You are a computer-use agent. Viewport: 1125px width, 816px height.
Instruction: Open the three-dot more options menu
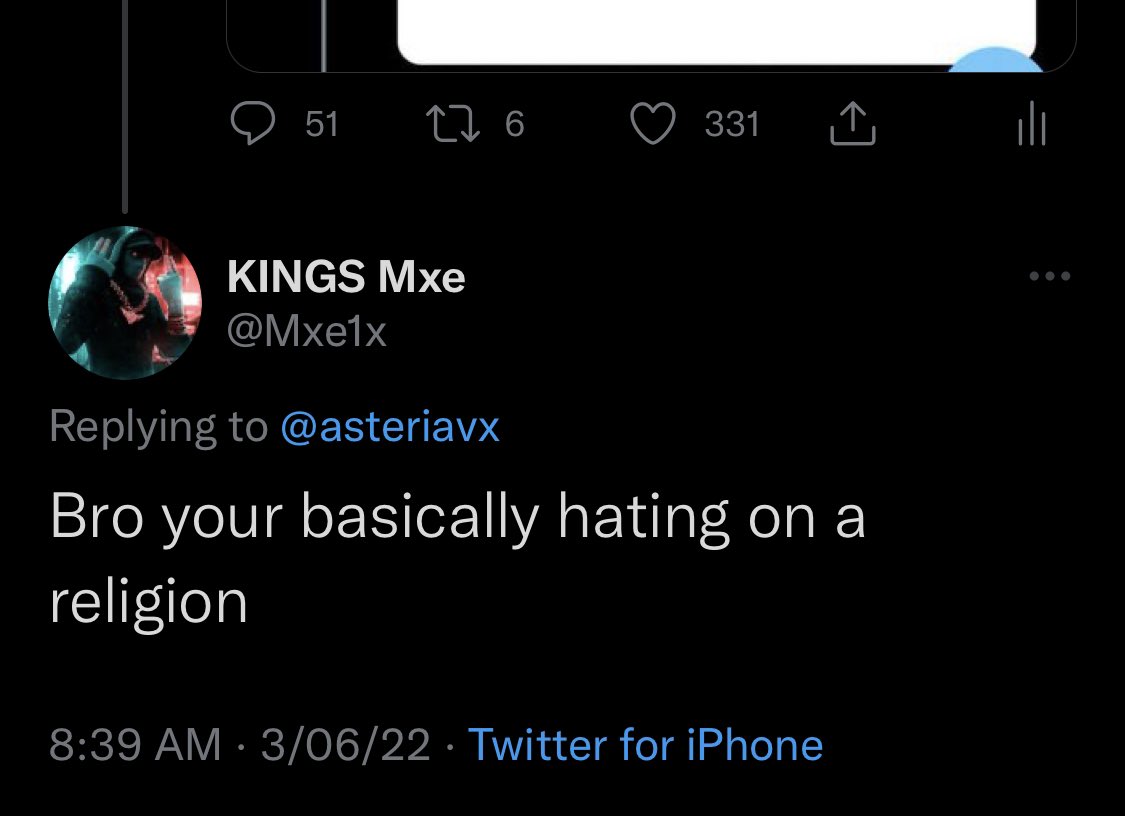click(x=1051, y=276)
